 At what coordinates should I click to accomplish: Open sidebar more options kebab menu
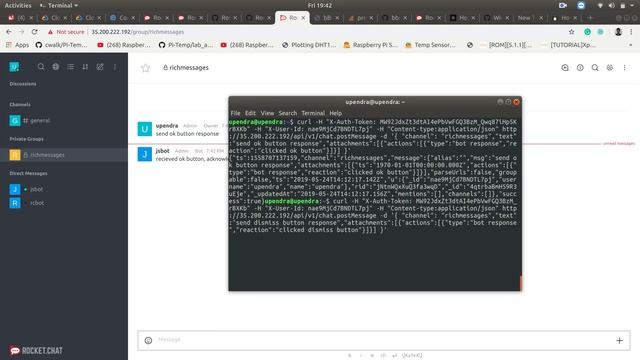115,67
